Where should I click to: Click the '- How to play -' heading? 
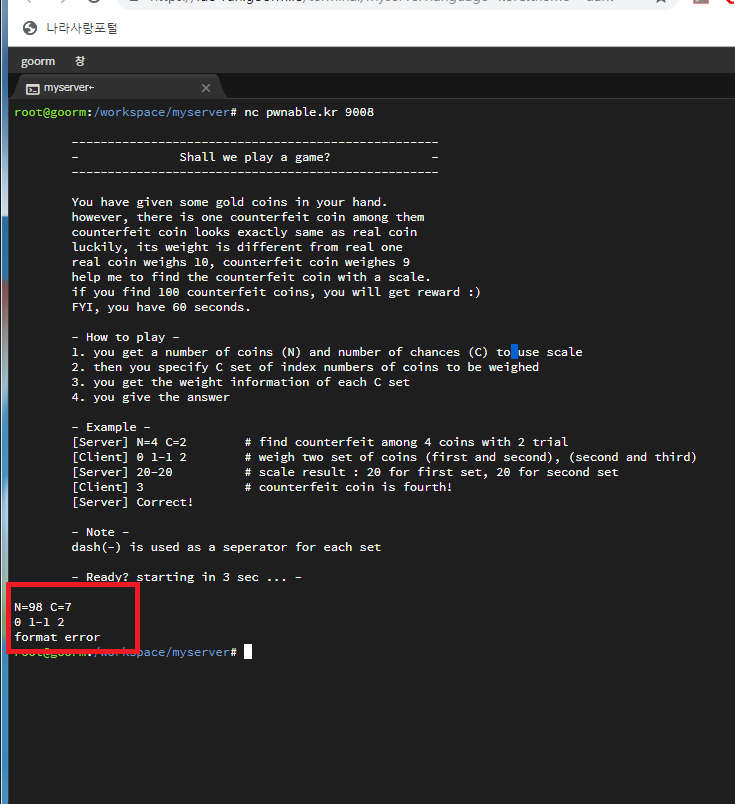click(126, 337)
